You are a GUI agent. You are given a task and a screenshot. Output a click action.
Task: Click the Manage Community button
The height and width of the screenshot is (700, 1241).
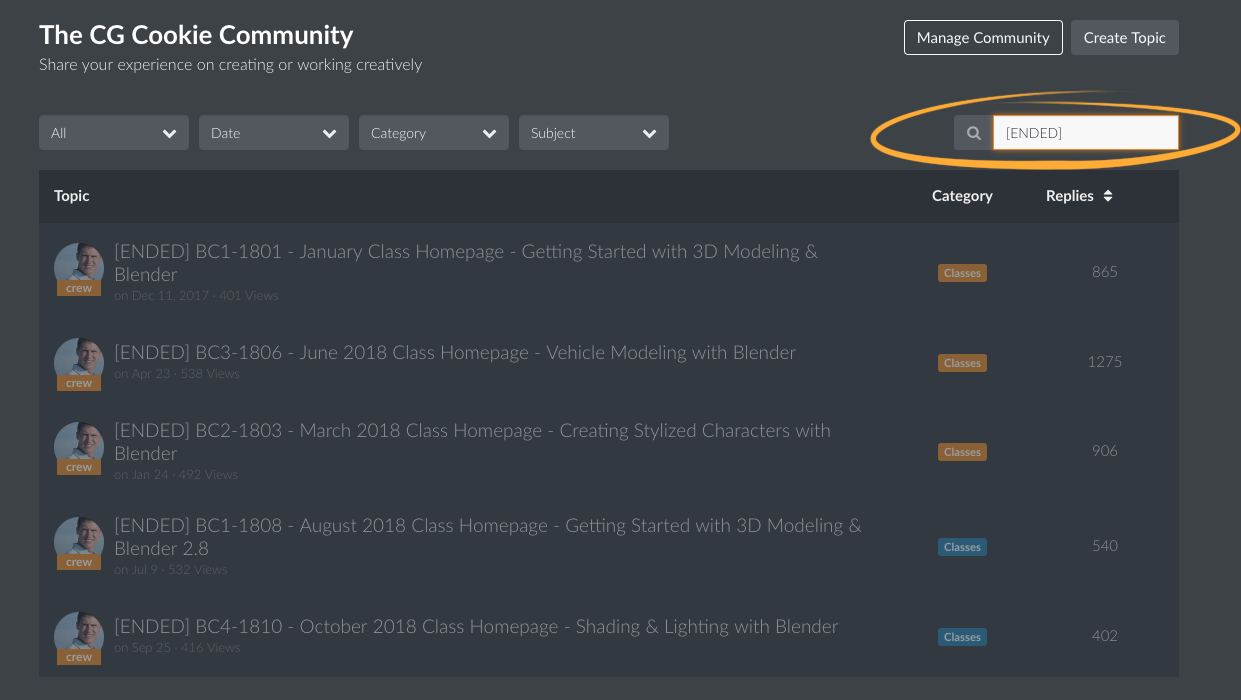pos(982,37)
